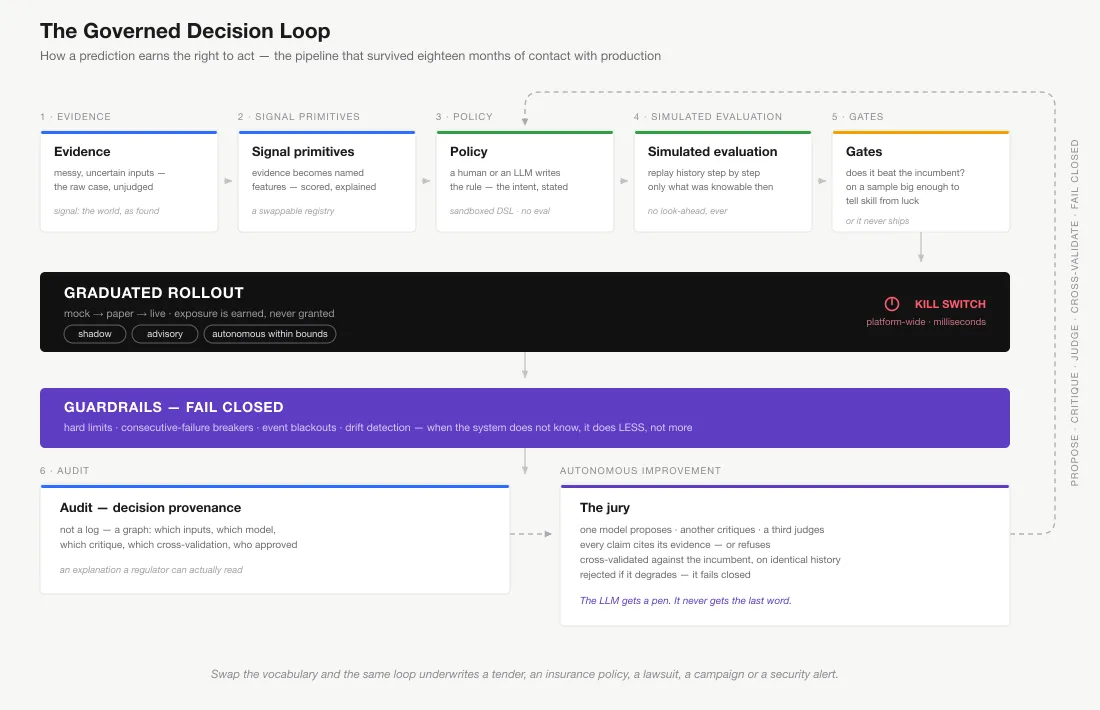Click 'evidence becomes named' text

pos(308,173)
